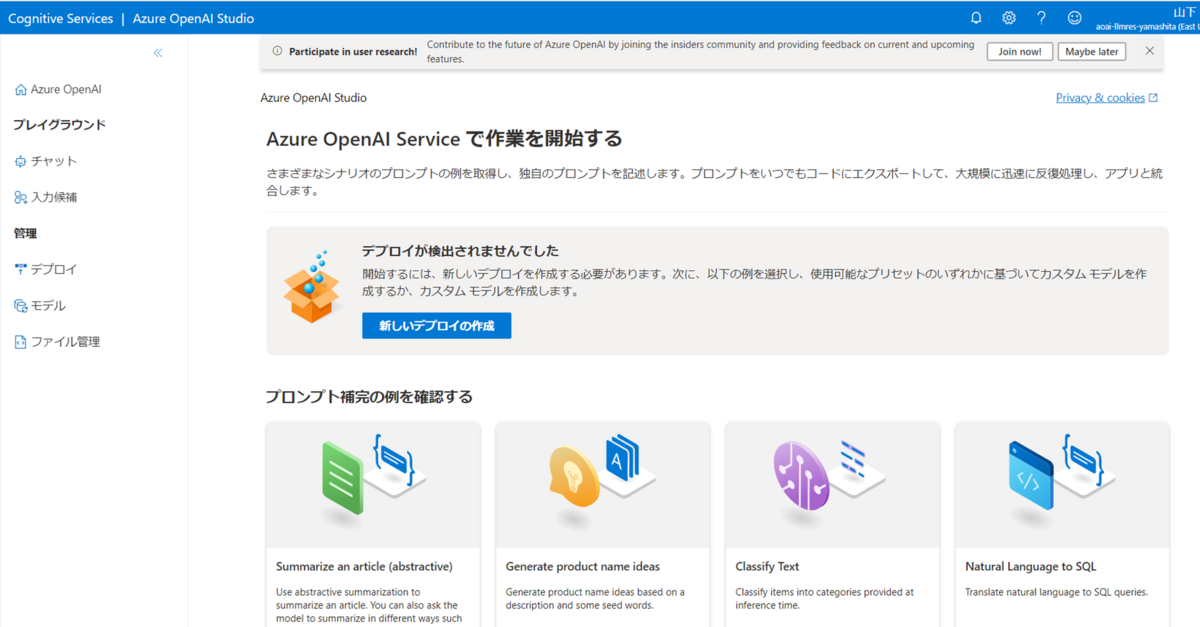Open the settings gear icon
This screenshot has height=627, width=1200.
[x=1009, y=18]
